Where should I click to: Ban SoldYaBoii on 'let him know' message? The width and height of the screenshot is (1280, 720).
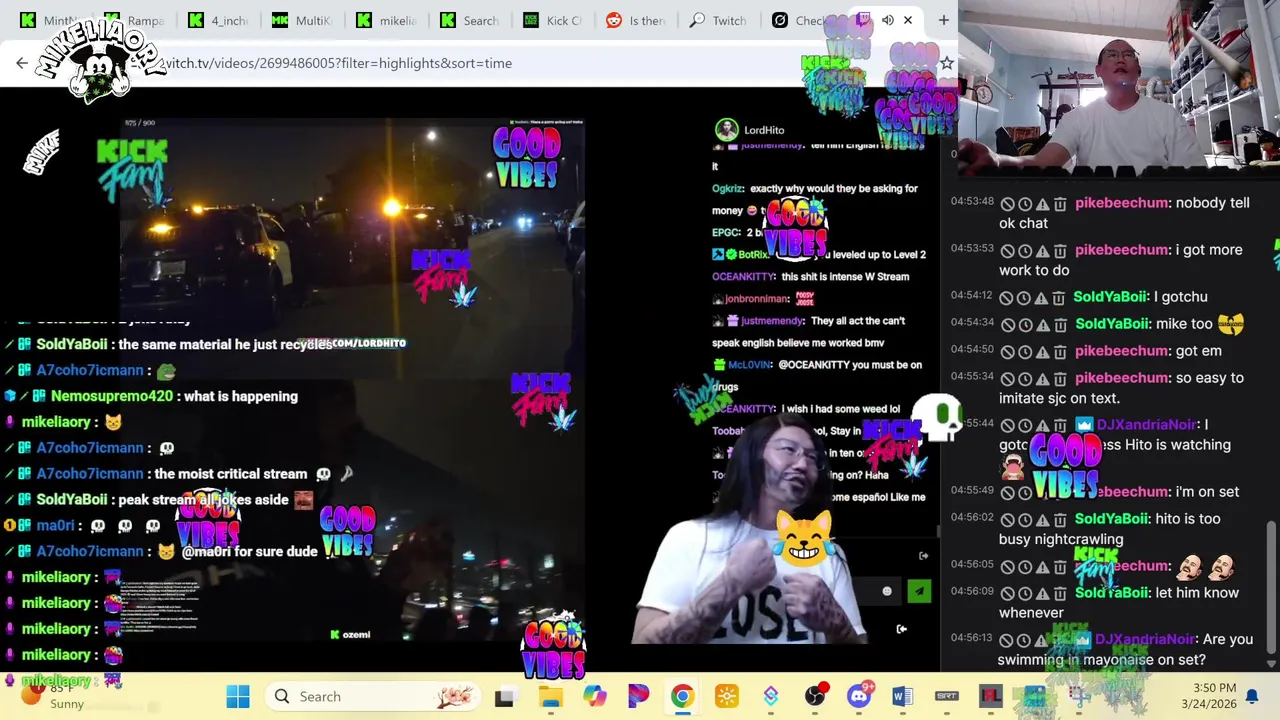click(1008, 593)
